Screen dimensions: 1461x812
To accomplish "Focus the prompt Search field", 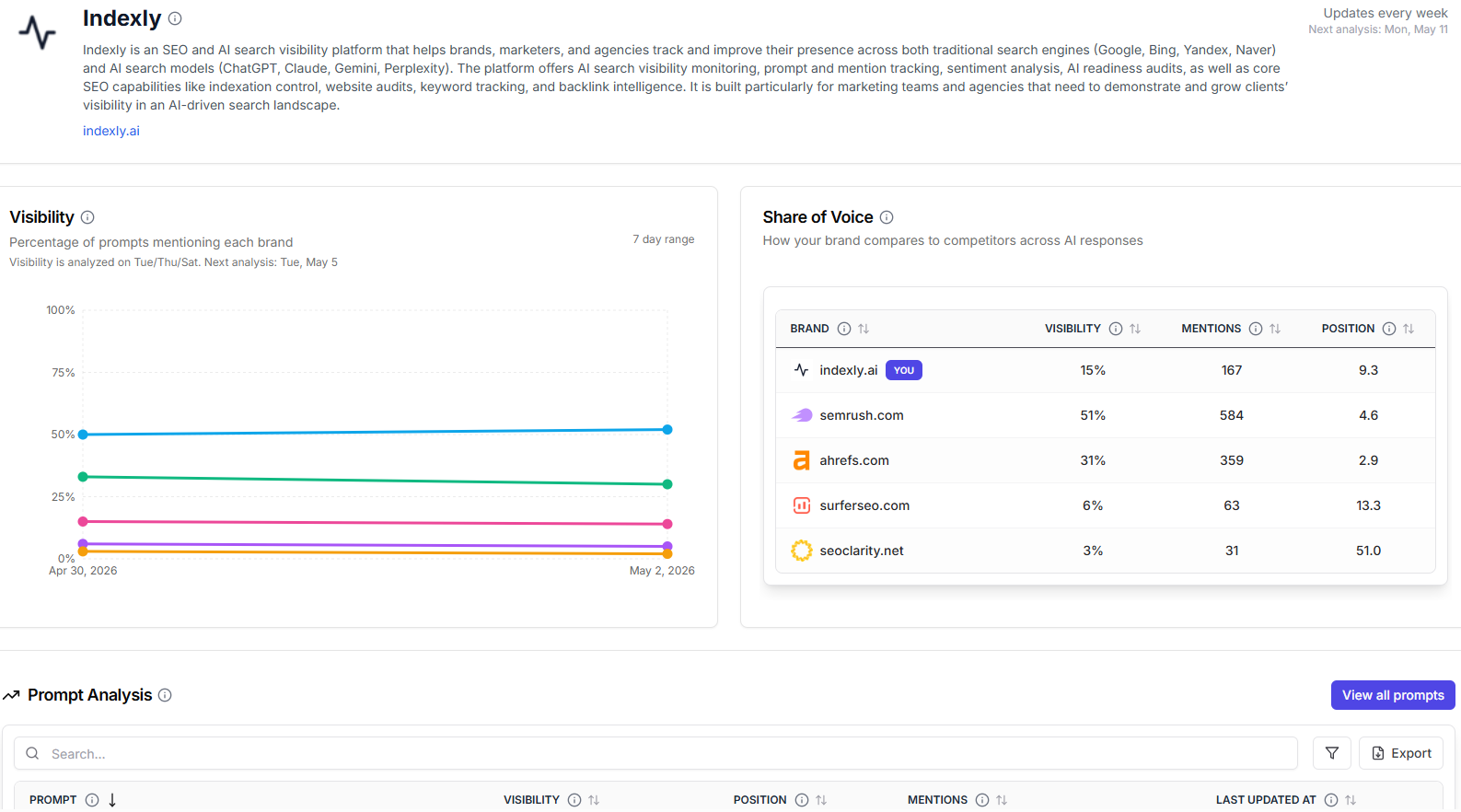I will pos(655,753).
